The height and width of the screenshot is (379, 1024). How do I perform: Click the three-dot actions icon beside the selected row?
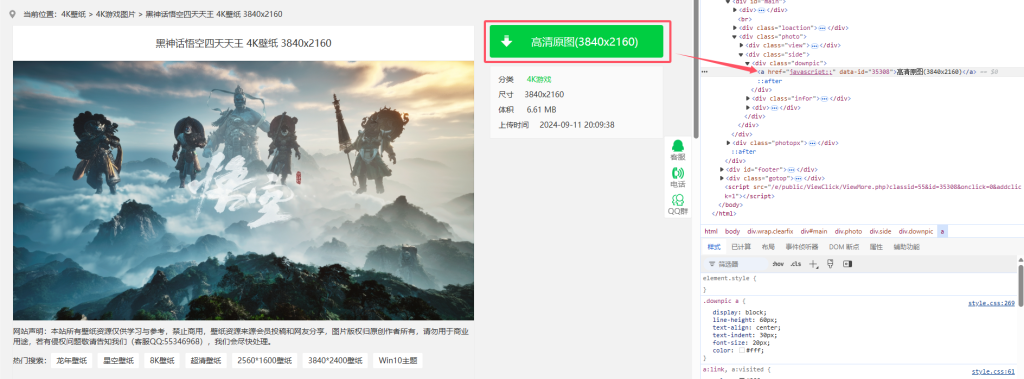pos(704,71)
